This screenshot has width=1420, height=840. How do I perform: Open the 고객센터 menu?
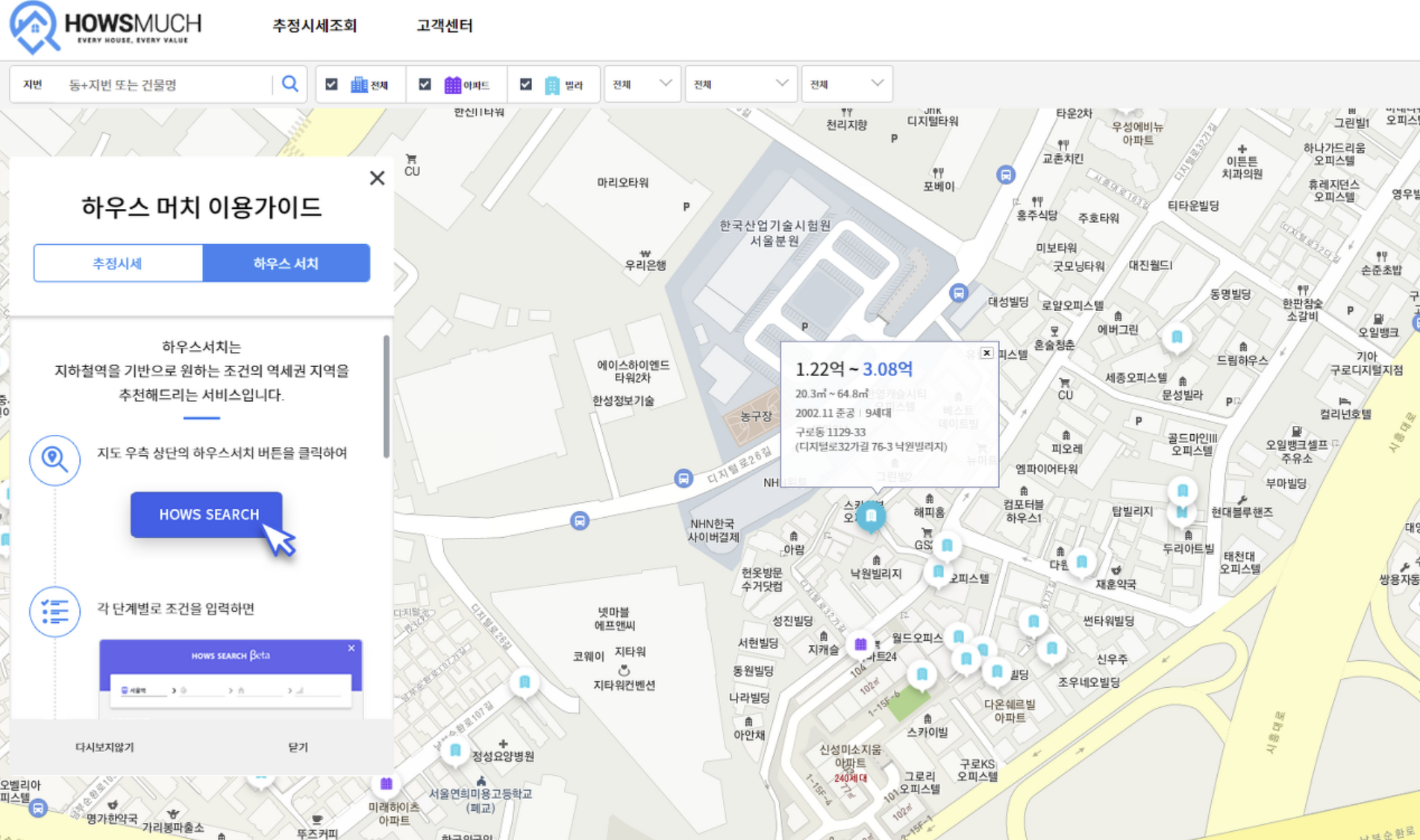pyautogui.click(x=444, y=25)
